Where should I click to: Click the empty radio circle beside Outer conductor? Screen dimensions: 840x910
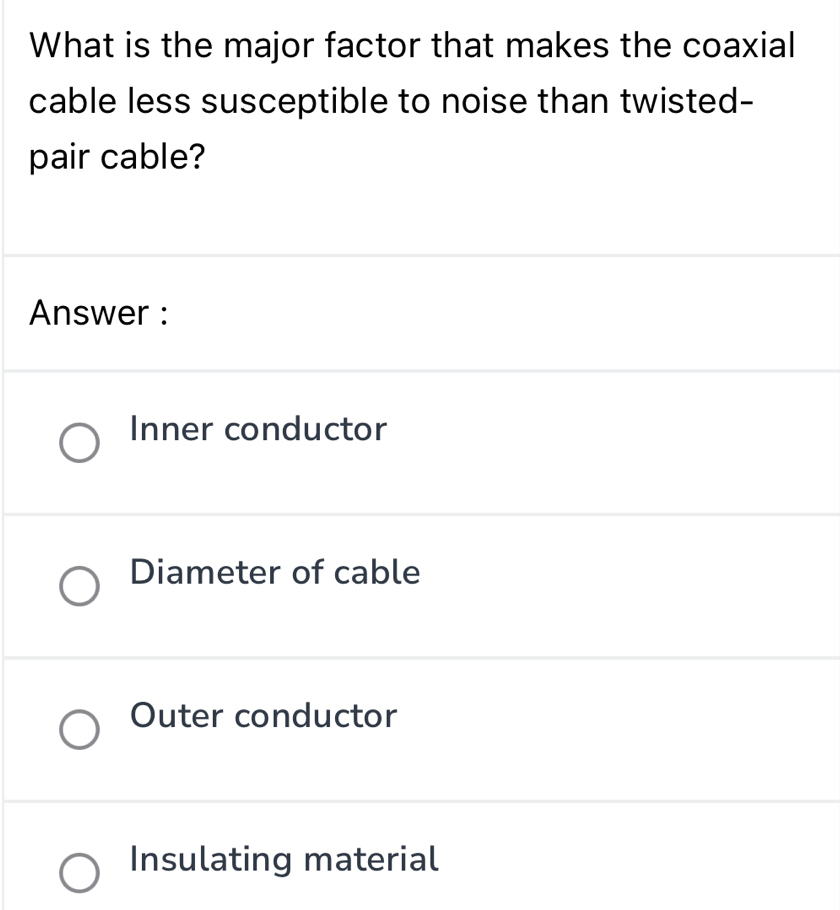click(82, 730)
